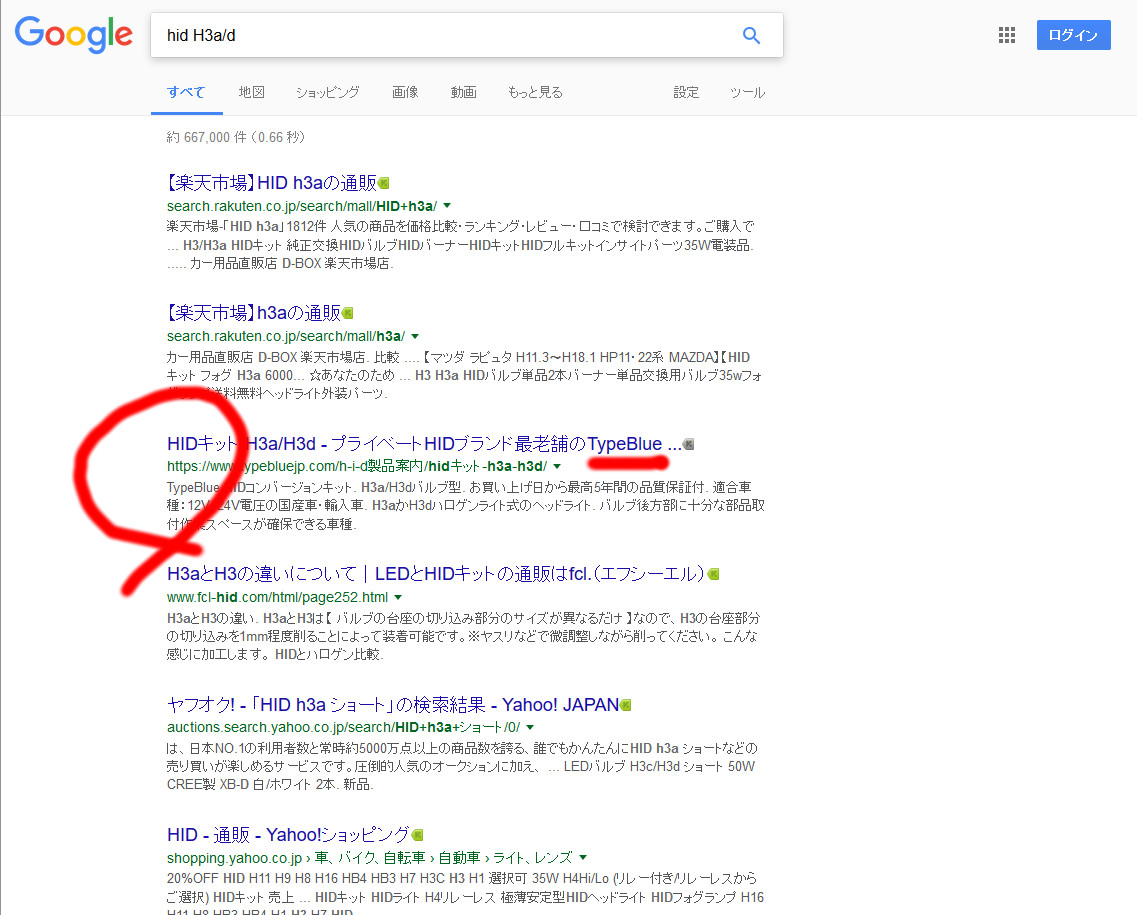Image resolution: width=1137 pixels, height=915 pixels.
Task: Click the result count text 約 667,000 件
Action: 236,137
